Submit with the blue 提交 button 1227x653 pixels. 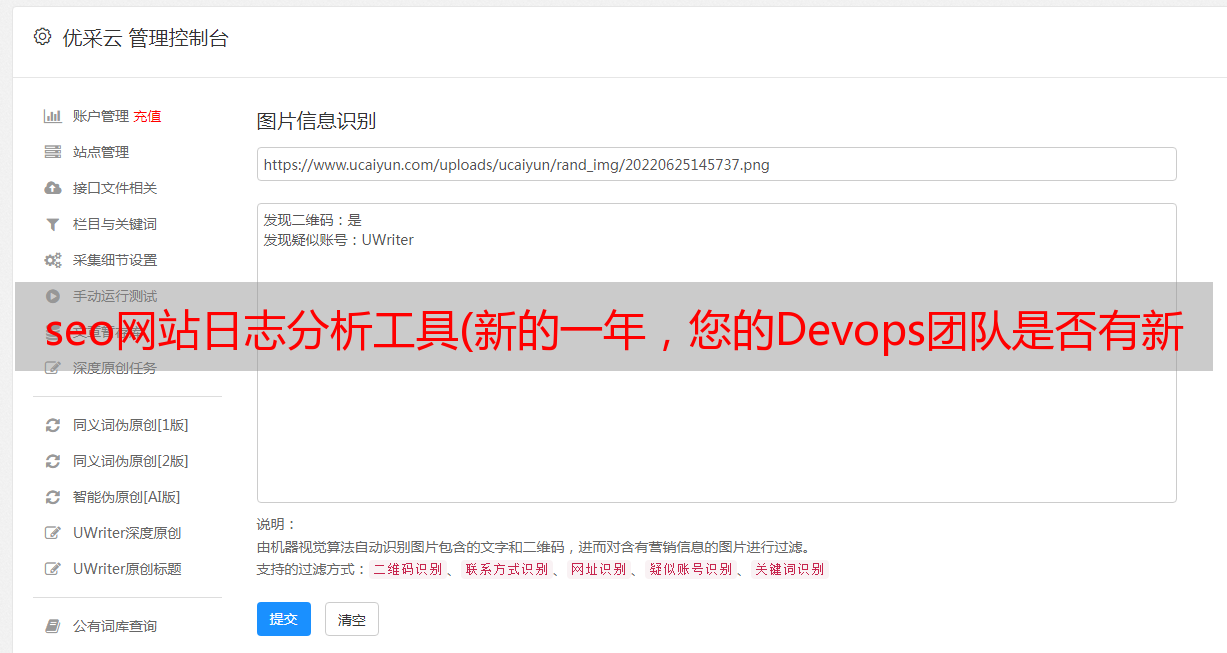[x=284, y=619]
